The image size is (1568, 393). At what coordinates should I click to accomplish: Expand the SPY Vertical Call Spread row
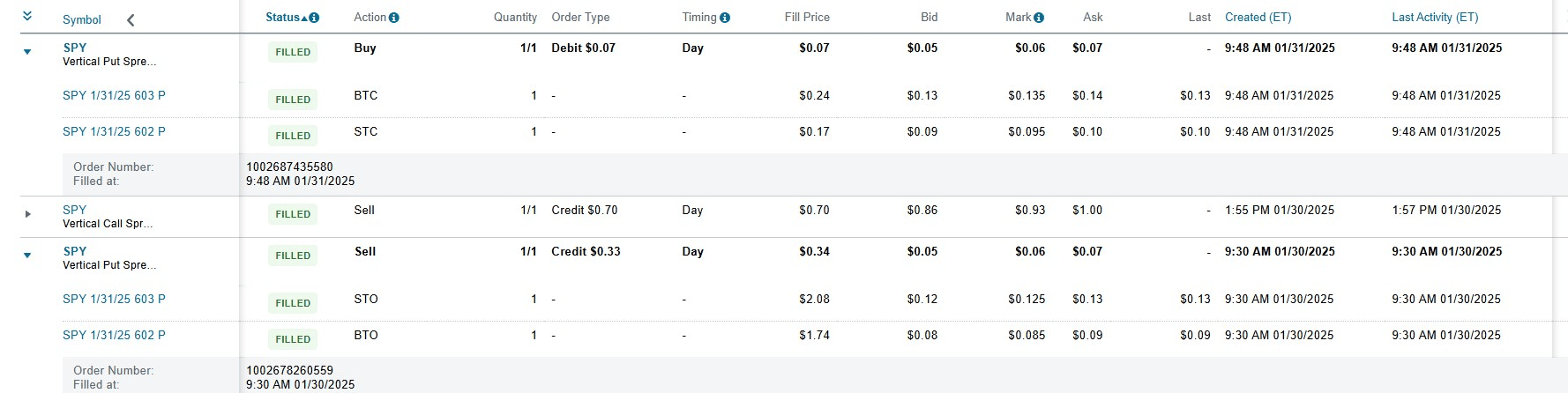pos(27,214)
